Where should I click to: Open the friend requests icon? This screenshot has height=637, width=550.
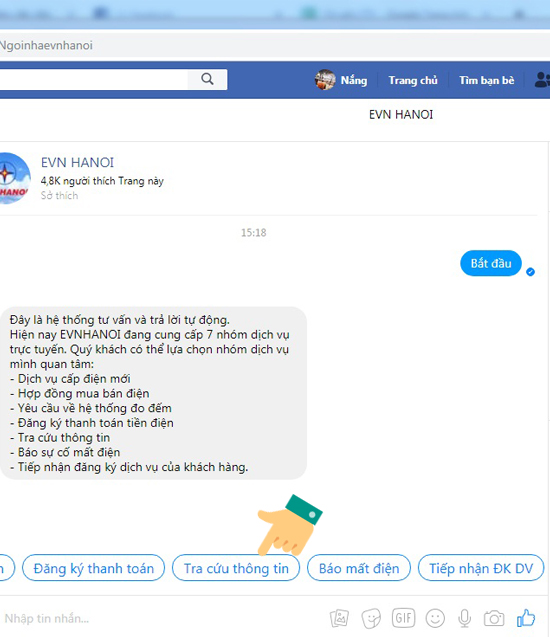tap(542, 80)
